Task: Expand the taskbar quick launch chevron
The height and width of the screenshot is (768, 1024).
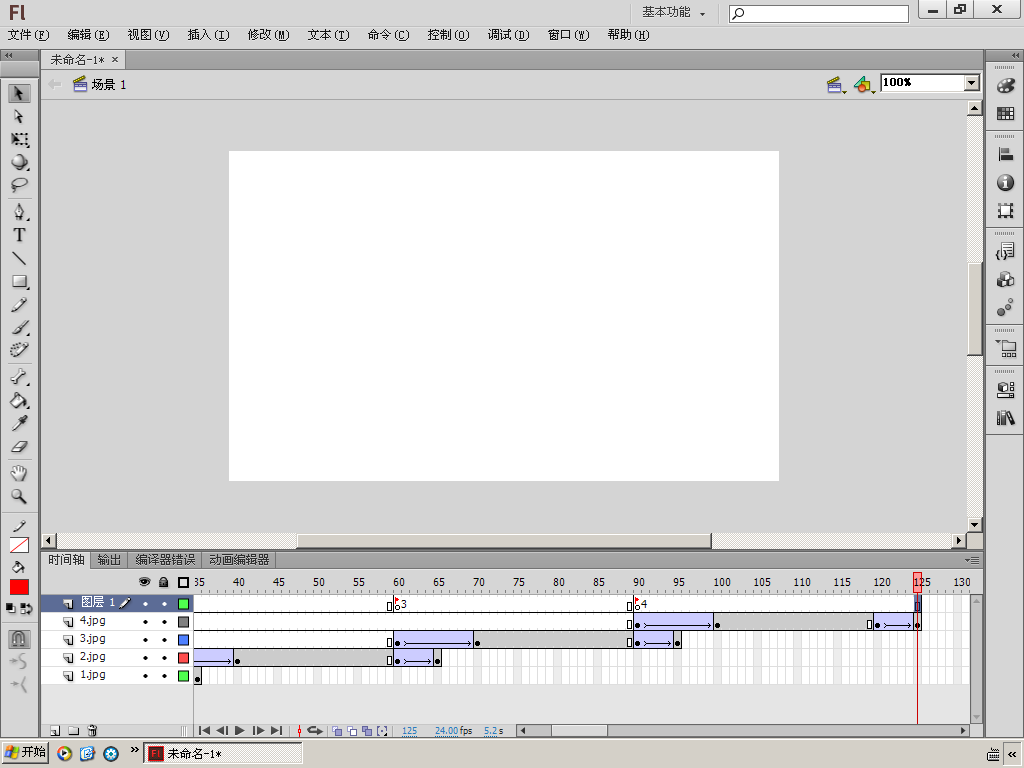Action: 135,750
